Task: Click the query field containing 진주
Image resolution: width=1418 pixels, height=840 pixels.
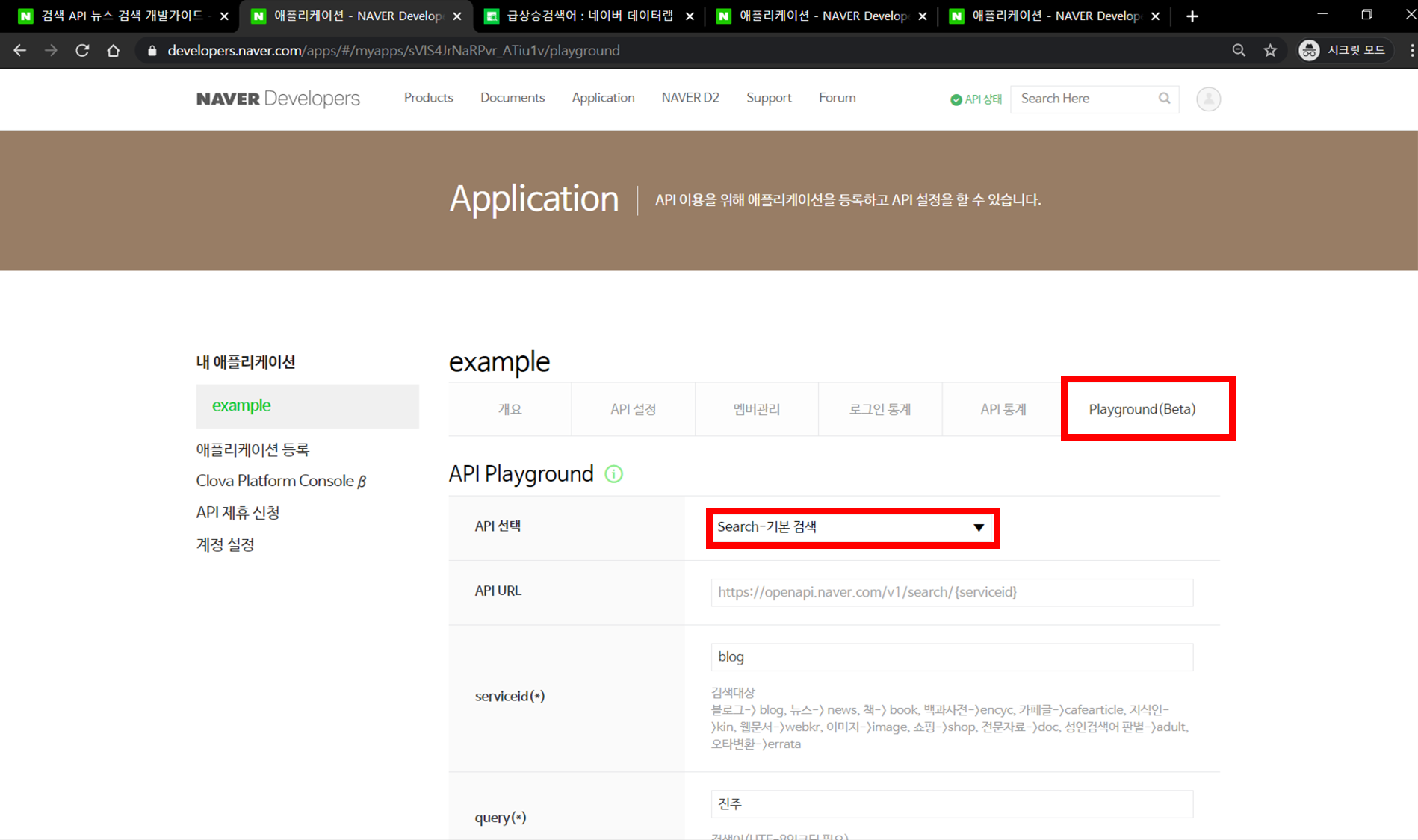Action: click(x=952, y=804)
